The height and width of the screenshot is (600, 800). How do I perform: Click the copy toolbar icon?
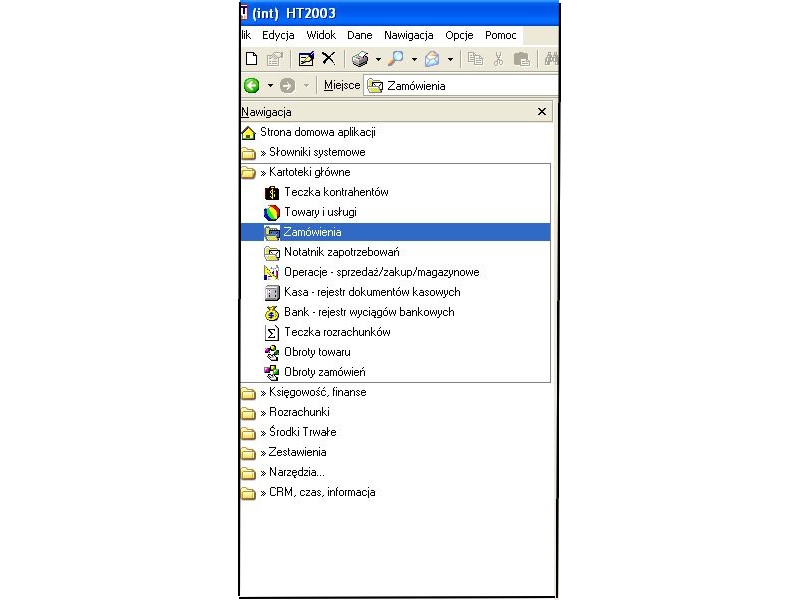475,59
